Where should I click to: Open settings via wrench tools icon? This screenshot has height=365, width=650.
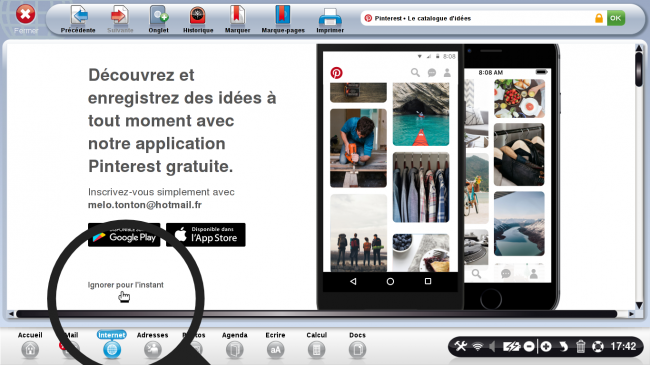coord(460,346)
